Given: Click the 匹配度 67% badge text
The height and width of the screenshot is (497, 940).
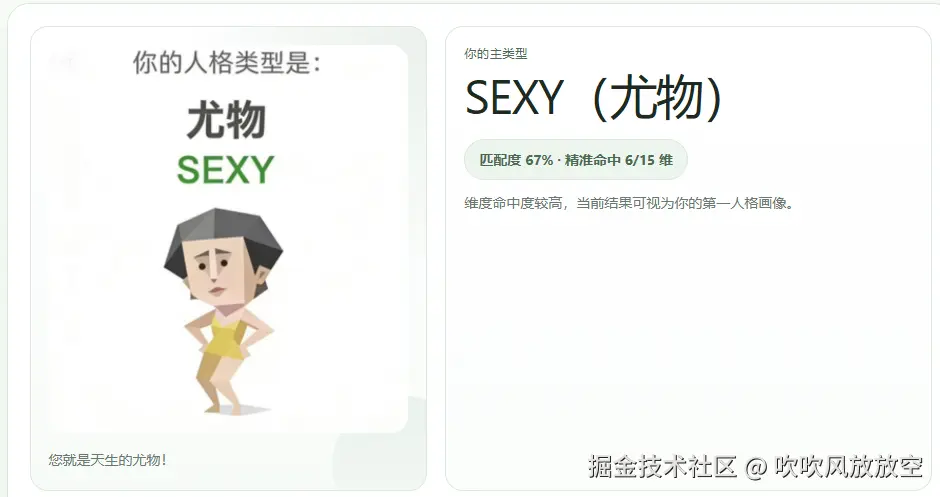Looking at the screenshot, I should [516, 160].
